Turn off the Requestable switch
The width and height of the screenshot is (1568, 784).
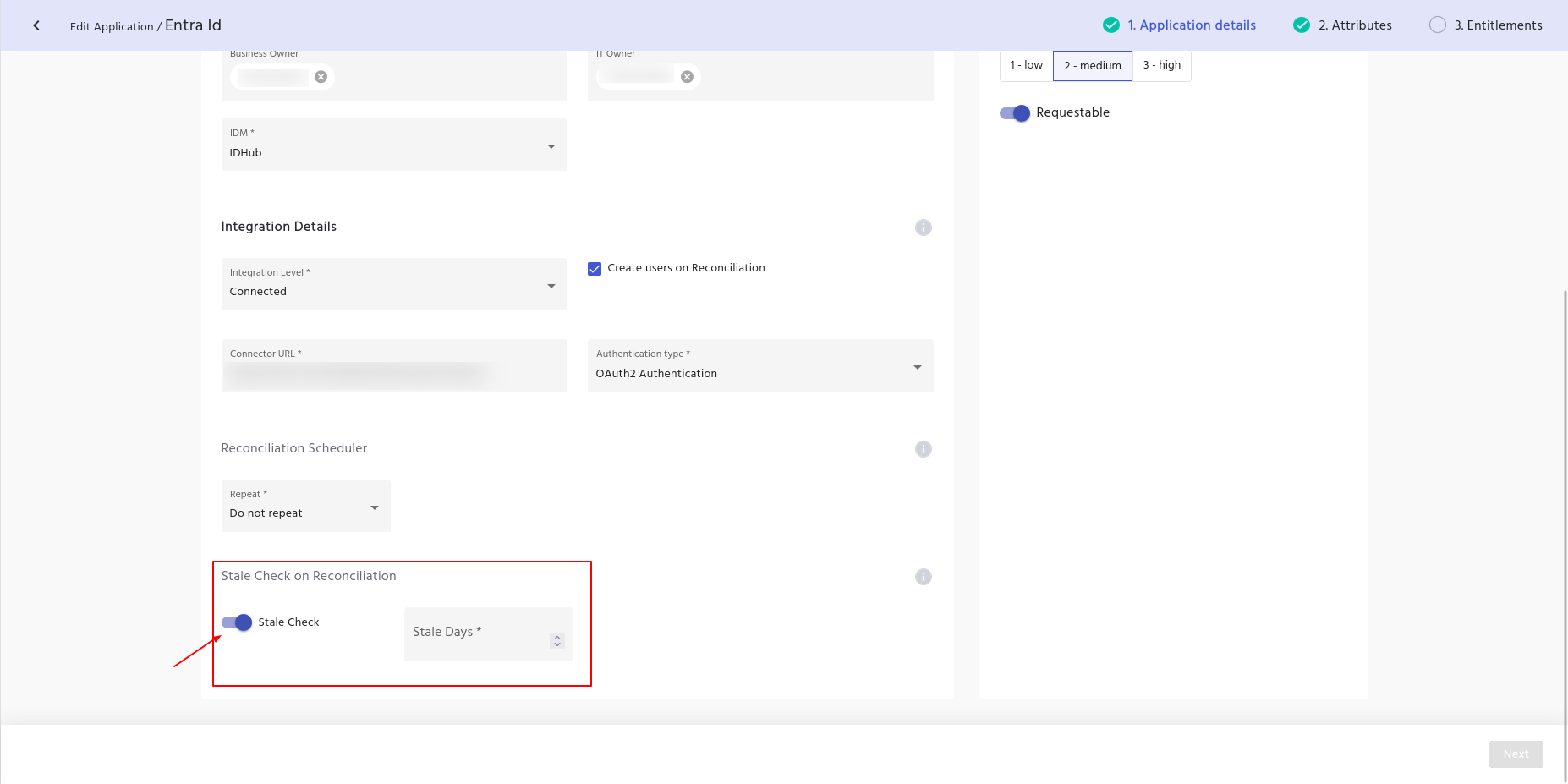1015,113
